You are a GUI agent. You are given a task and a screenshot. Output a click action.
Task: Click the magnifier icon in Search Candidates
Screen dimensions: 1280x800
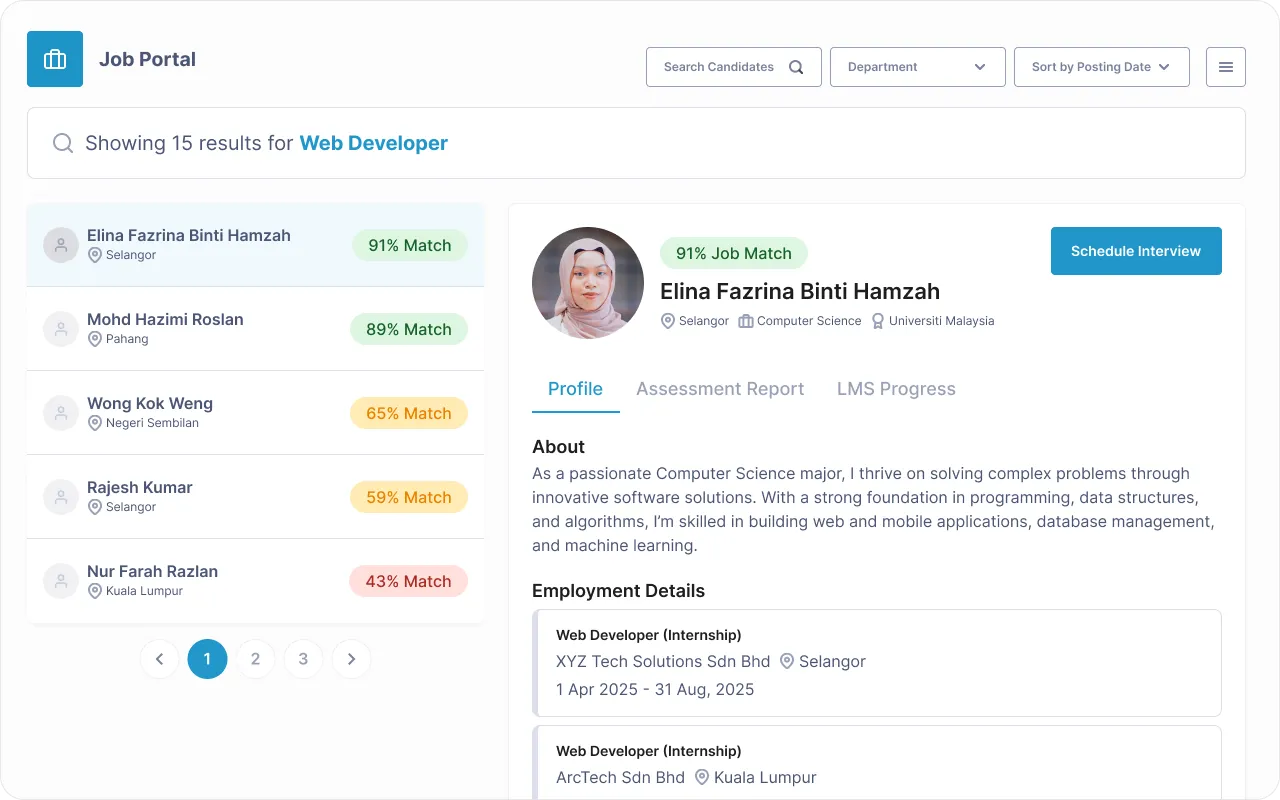tap(796, 67)
